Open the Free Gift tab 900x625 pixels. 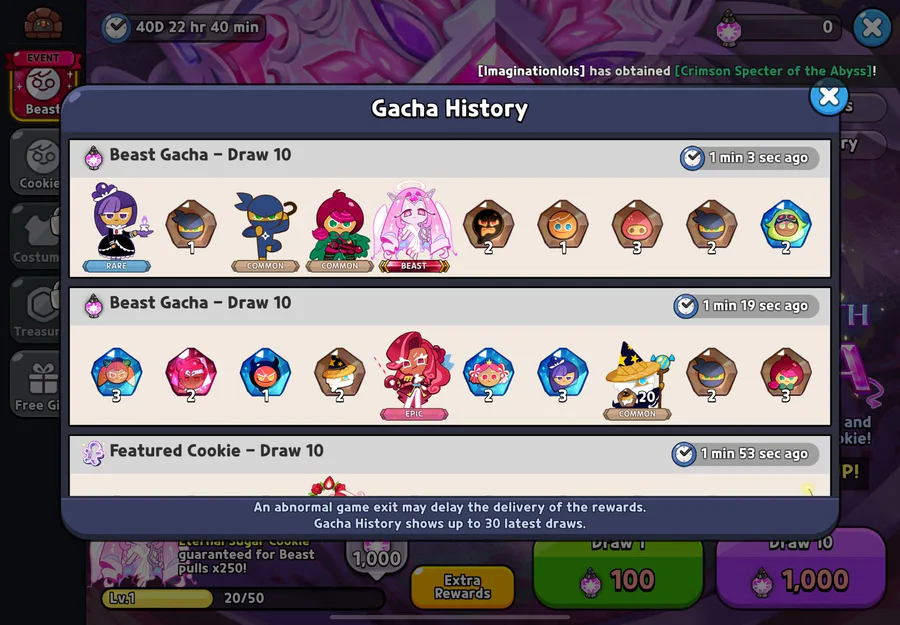pos(36,383)
